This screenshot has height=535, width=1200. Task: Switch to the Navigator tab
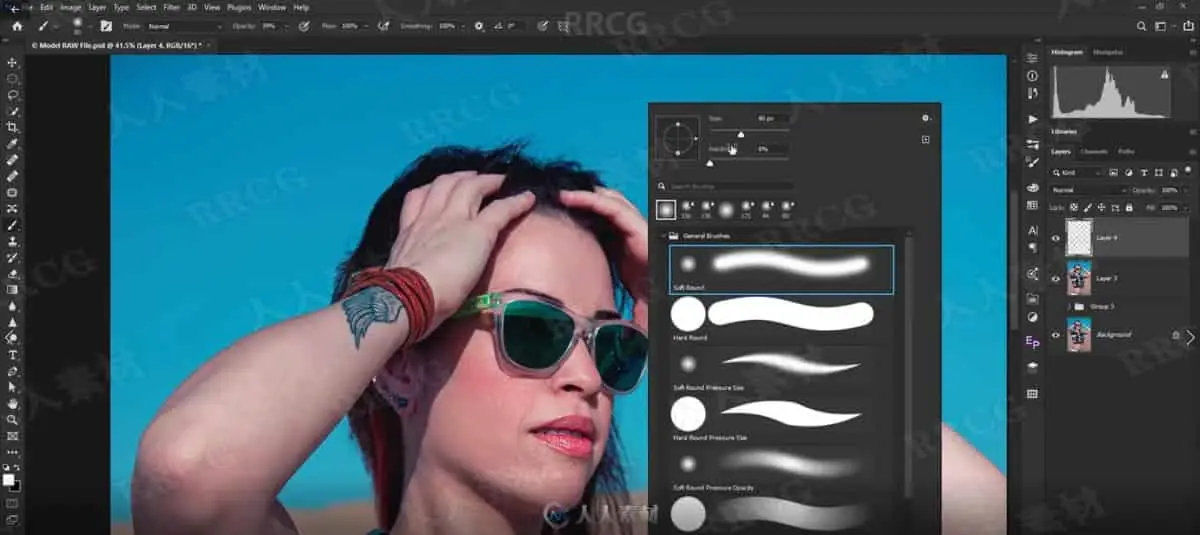[1107, 52]
